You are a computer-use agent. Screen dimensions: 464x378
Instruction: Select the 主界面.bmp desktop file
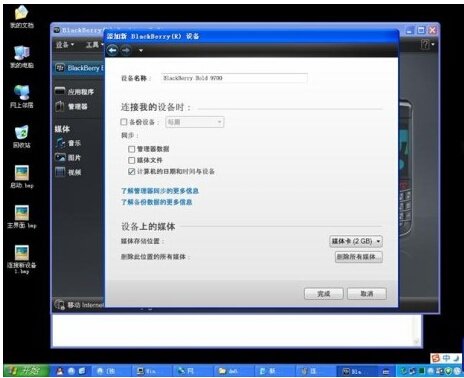(22, 217)
